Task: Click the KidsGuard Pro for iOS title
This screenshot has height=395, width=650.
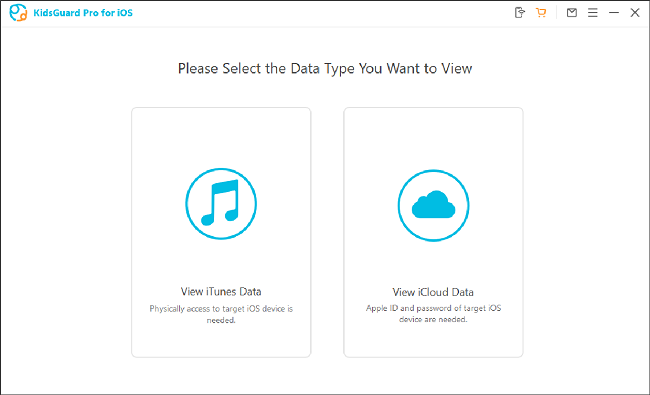Action: (83, 13)
